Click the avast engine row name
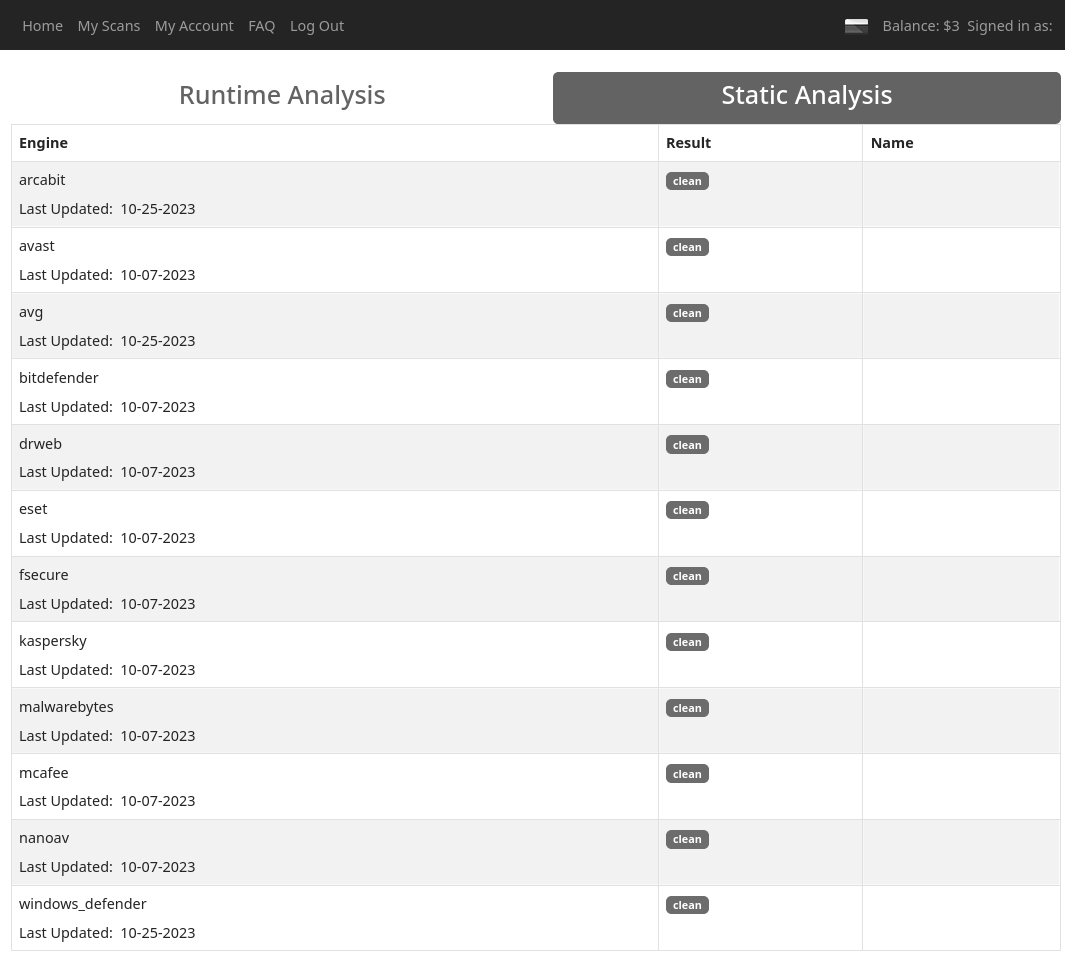Viewport: 1065px width, 960px height. tap(37, 246)
